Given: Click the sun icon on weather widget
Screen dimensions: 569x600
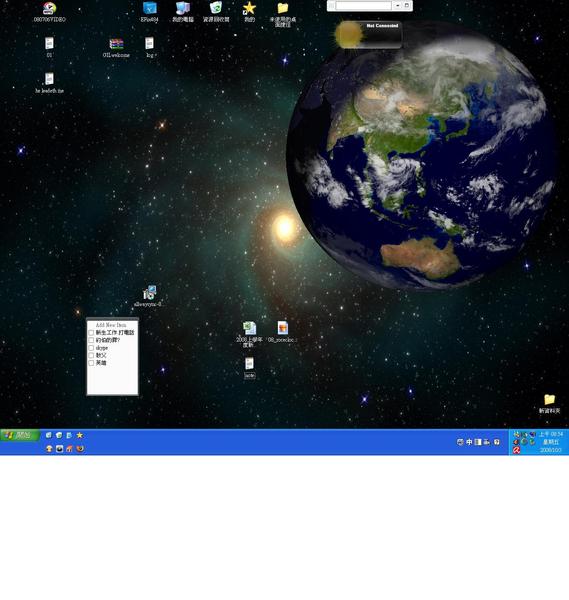Looking at the screenshot, I should tap(349, 34).
